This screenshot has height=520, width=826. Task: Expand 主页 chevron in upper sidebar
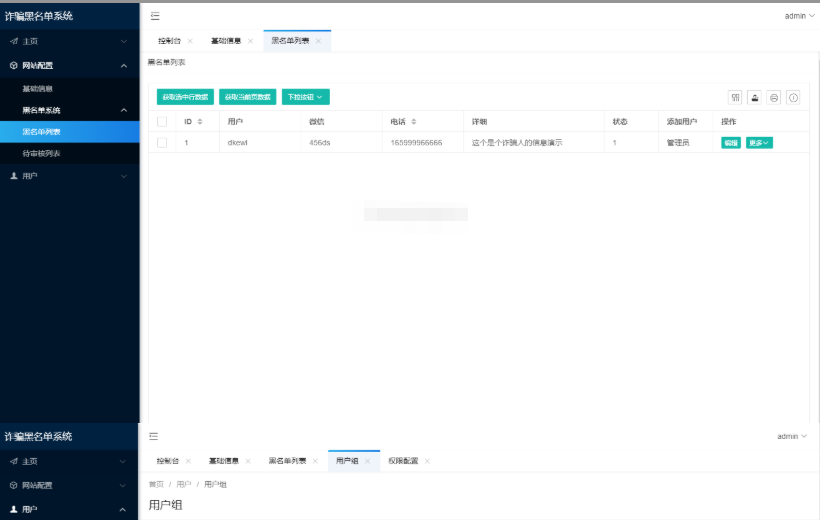coord(124,41)
